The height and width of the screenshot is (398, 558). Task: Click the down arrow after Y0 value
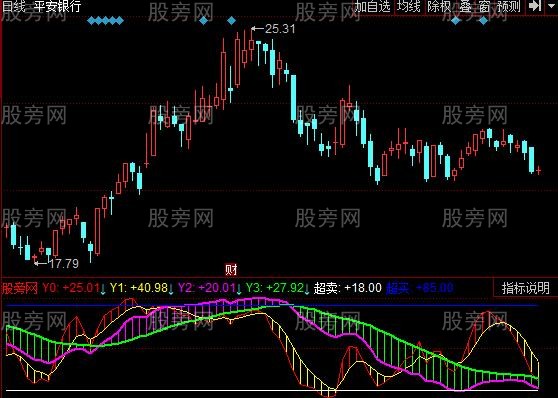click(x=103, y=289)
